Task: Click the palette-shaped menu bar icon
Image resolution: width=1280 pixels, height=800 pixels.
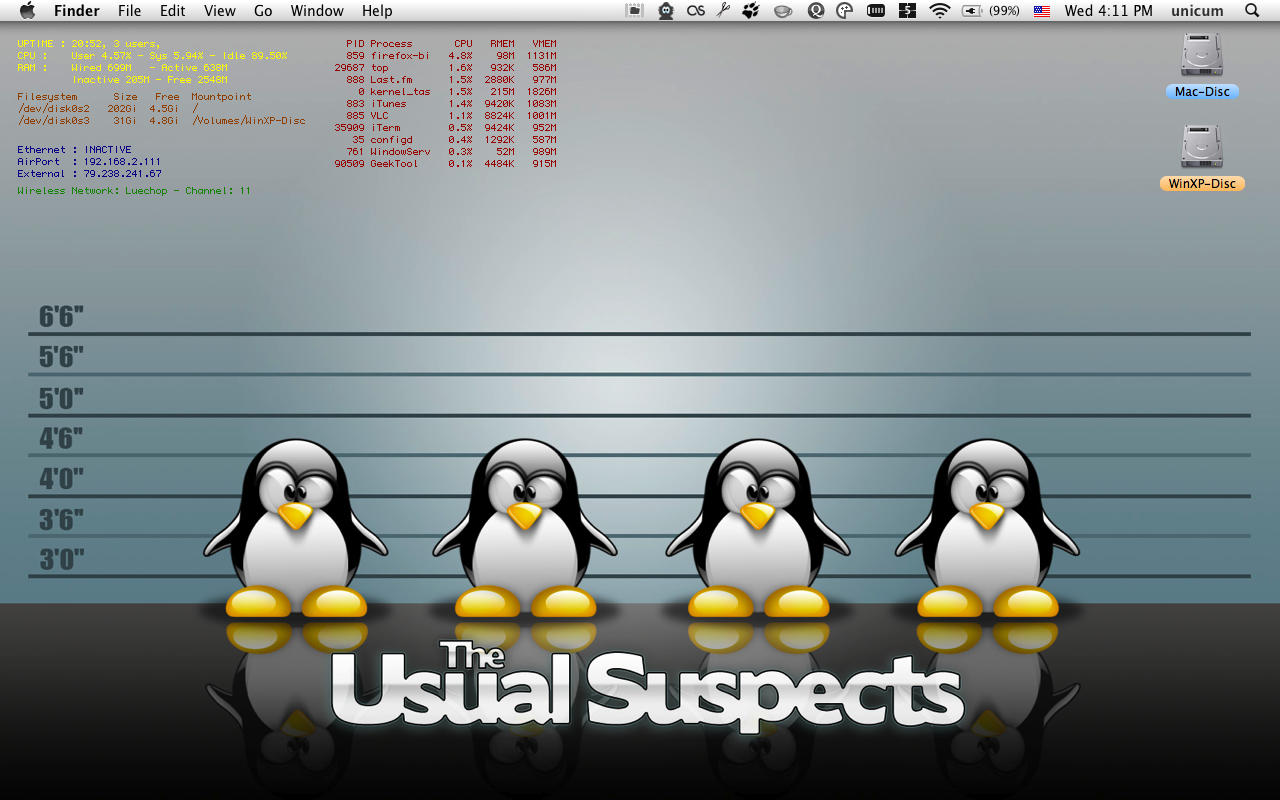Action: pos(845,11)
